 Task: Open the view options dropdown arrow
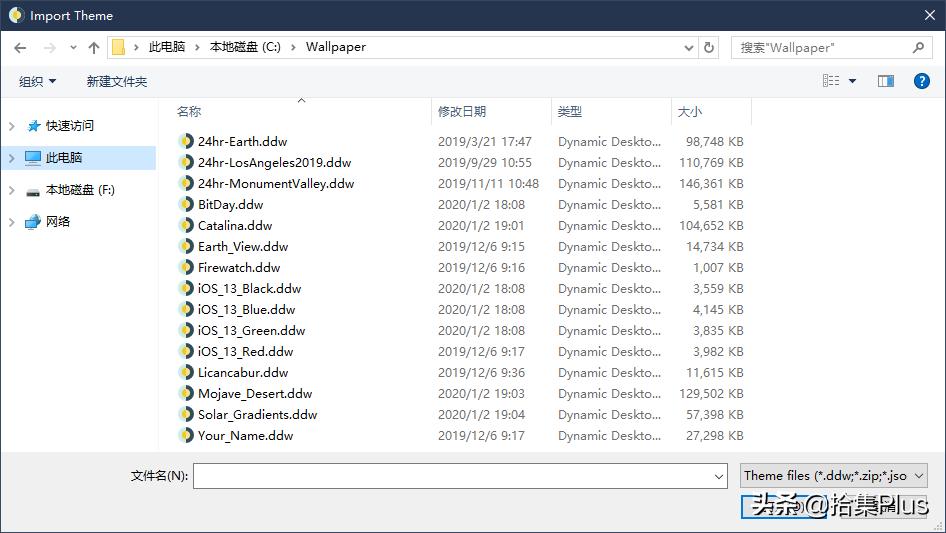coord(852,81)
